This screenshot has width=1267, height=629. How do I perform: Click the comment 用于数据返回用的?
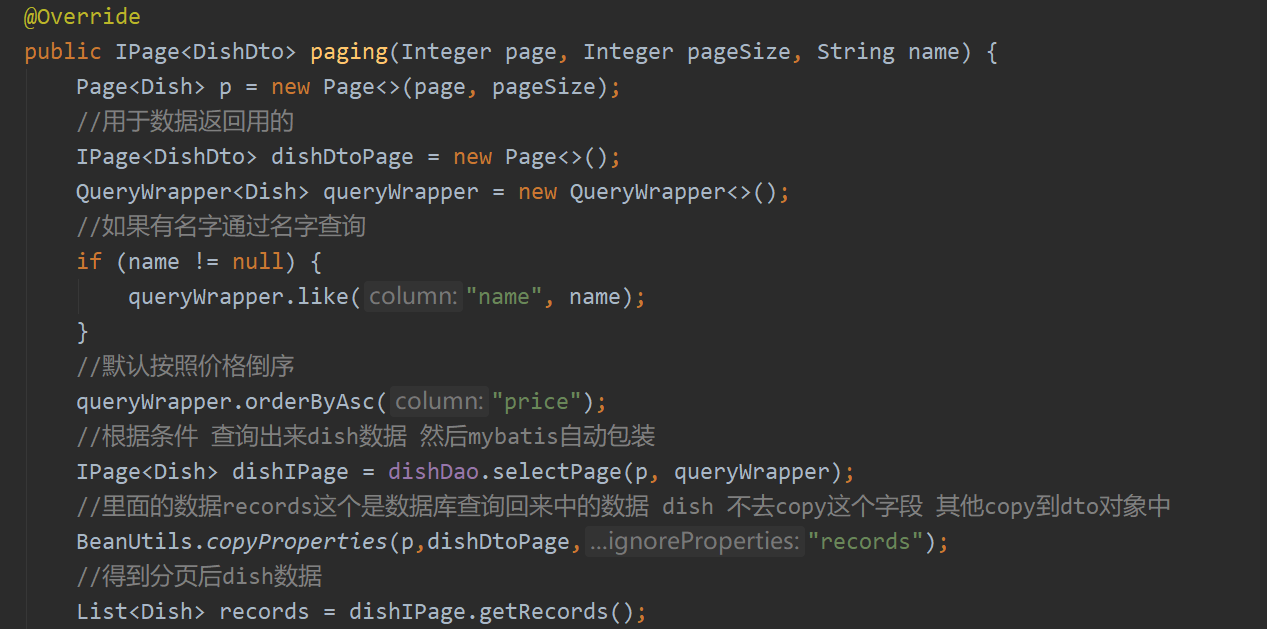click(x=185, y=122)
